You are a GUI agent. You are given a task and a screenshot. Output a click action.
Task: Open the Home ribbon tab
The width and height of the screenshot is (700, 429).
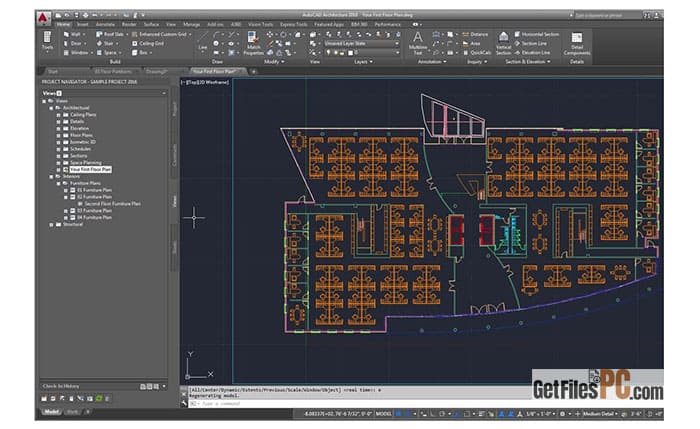point(63,25)
